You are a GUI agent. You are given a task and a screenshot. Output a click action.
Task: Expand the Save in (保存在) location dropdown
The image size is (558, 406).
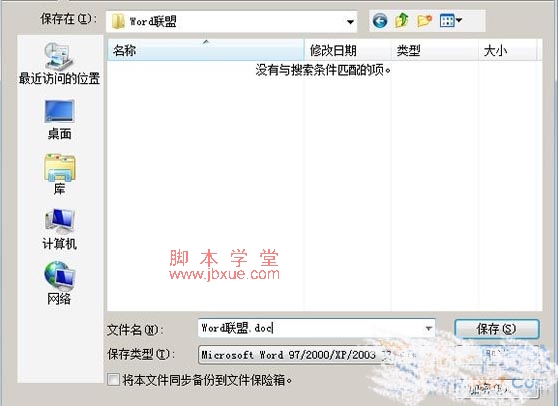click(x=351, y=22)
